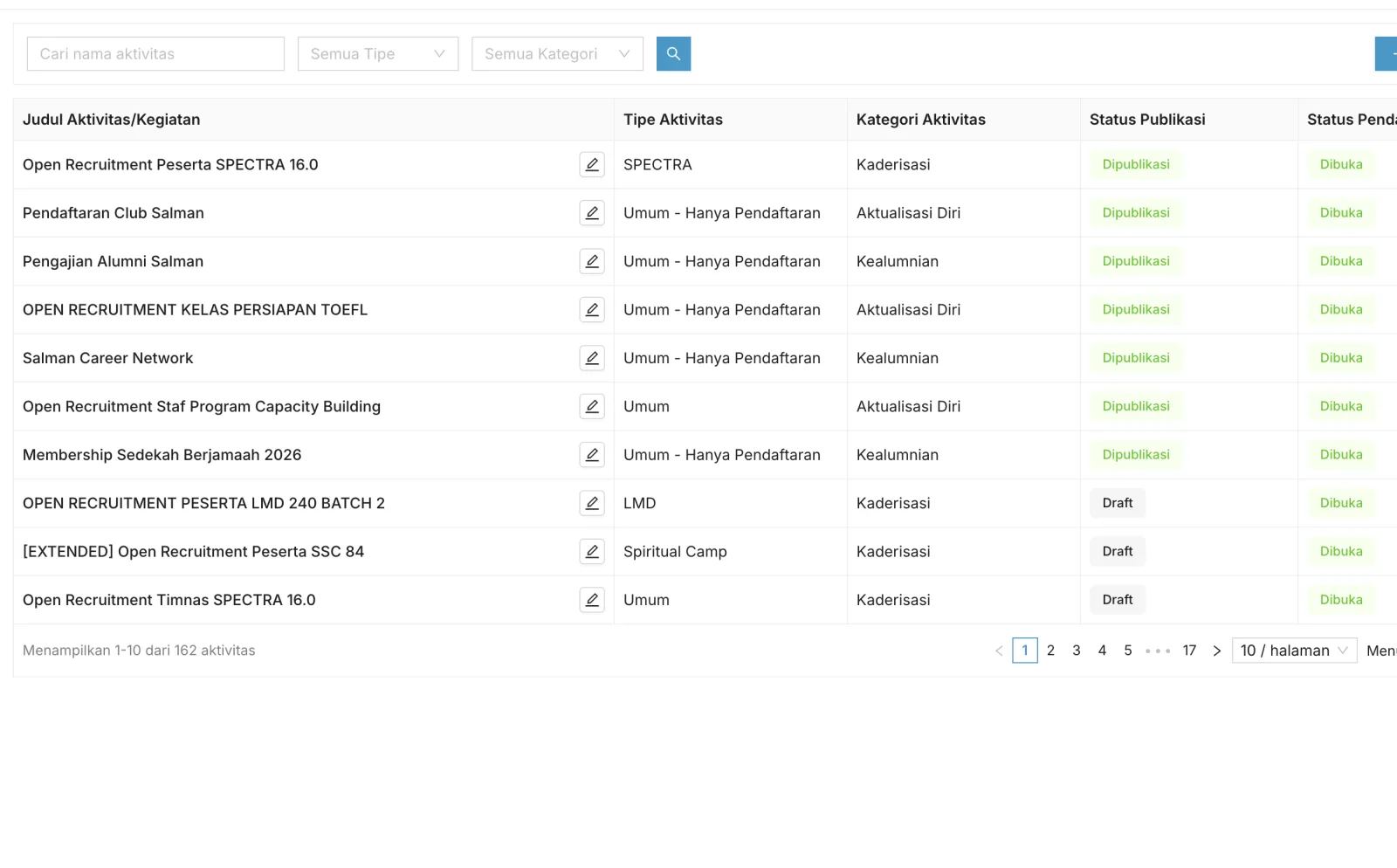1397x868 pixels.
Task: Edit the Salman Career Network row
Action: click(x=592, y=358)
